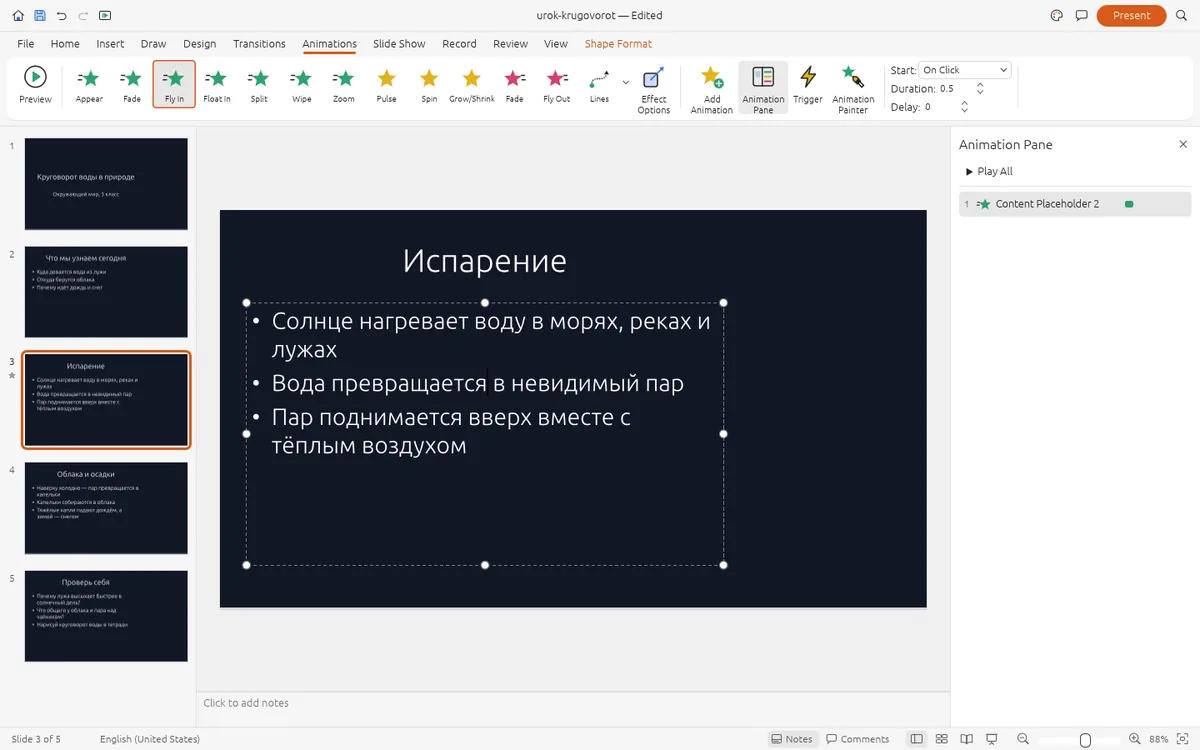Select the Fly In animation
The image size is (1200, 750).
tap(174, 85)
